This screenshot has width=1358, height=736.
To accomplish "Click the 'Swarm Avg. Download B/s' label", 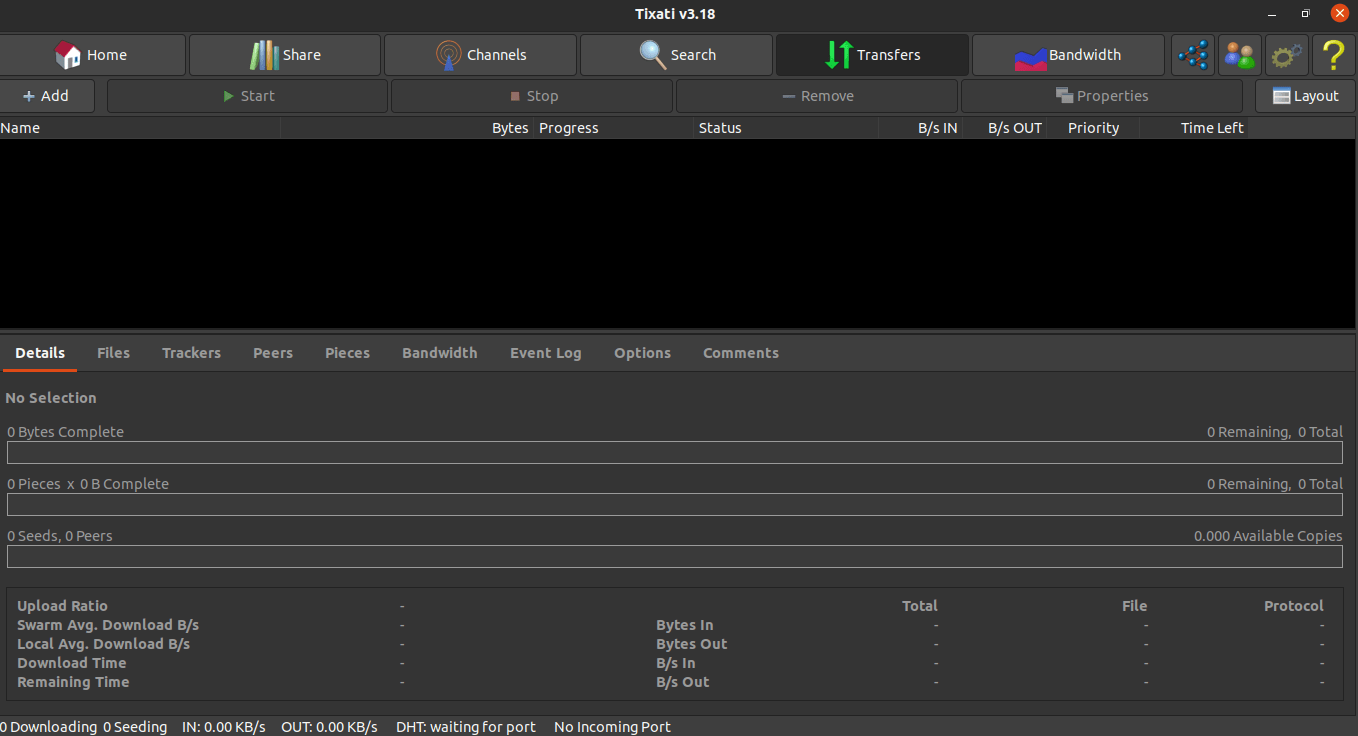I will tap(108, 625).
